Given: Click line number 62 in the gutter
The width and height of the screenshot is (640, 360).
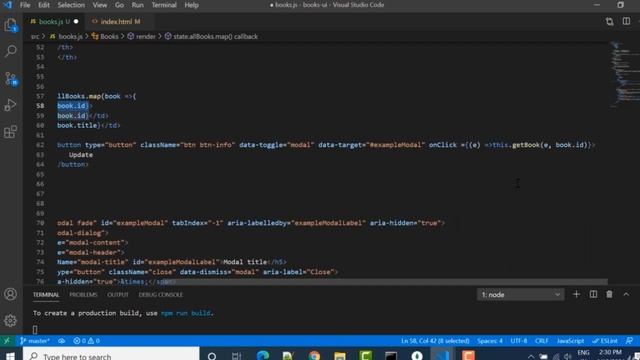Looking at the screenshot, I should click(40, 145).
